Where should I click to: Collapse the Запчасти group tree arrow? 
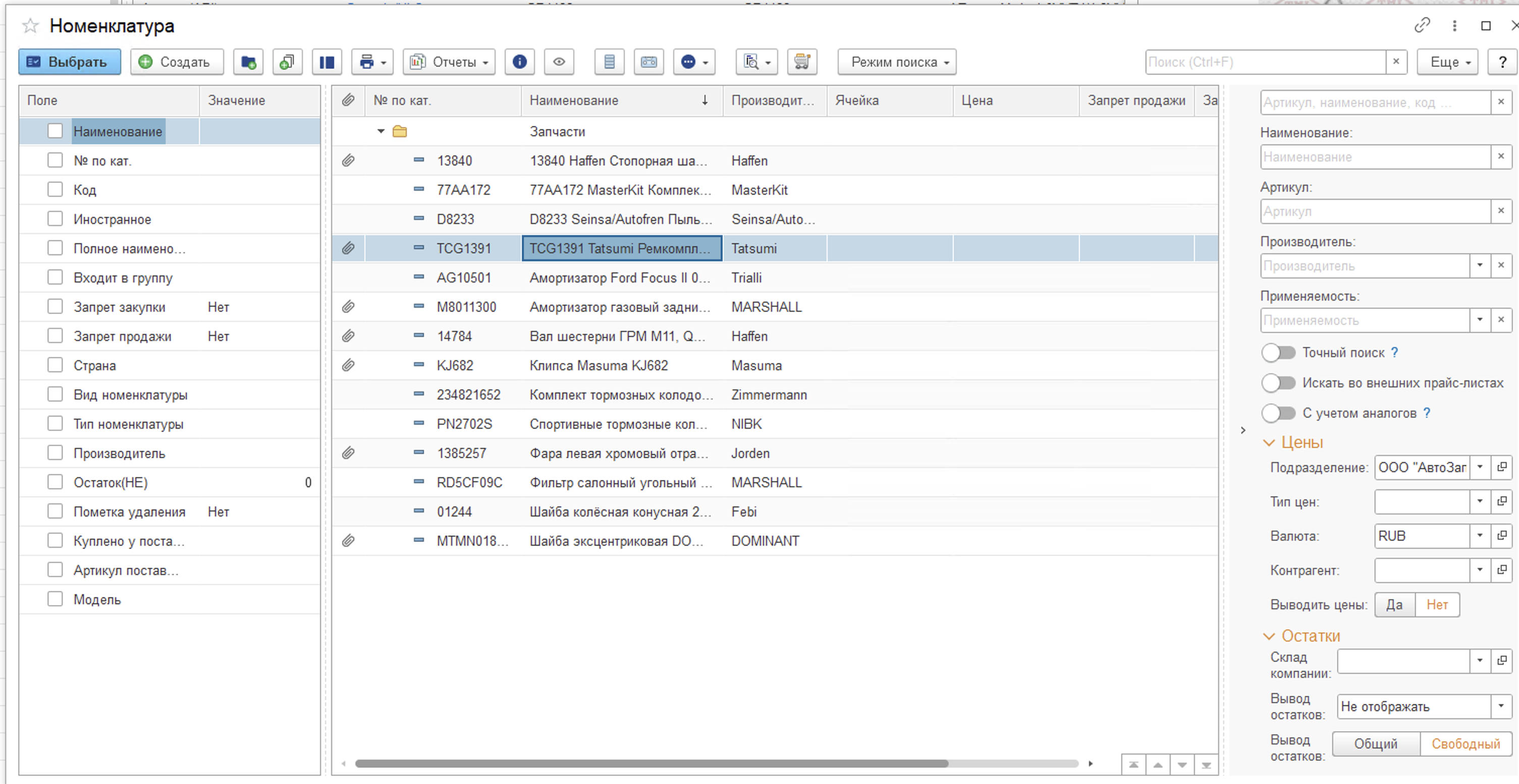(381, 132)
